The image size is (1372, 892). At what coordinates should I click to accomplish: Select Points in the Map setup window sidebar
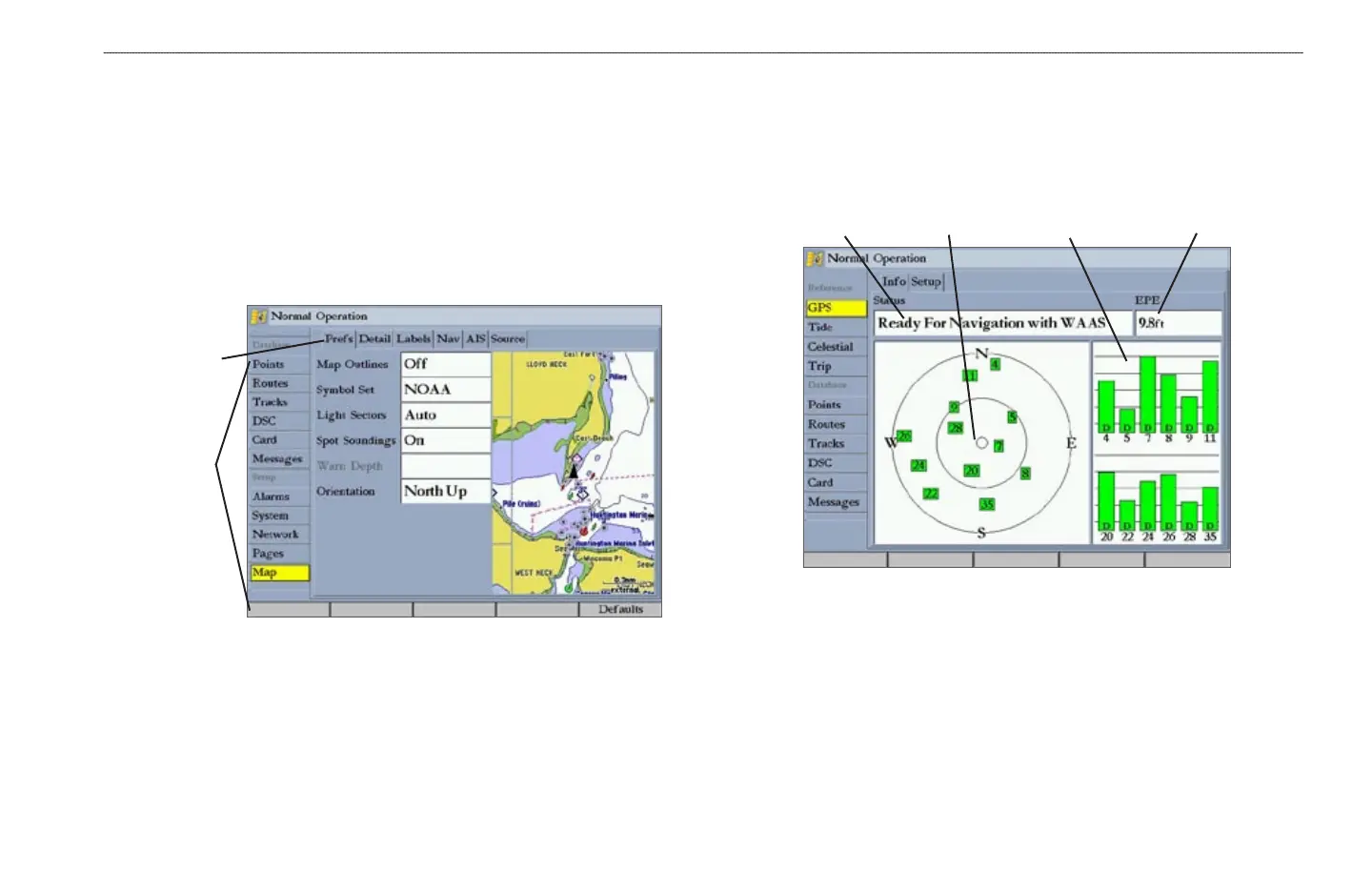pos(279,364)
